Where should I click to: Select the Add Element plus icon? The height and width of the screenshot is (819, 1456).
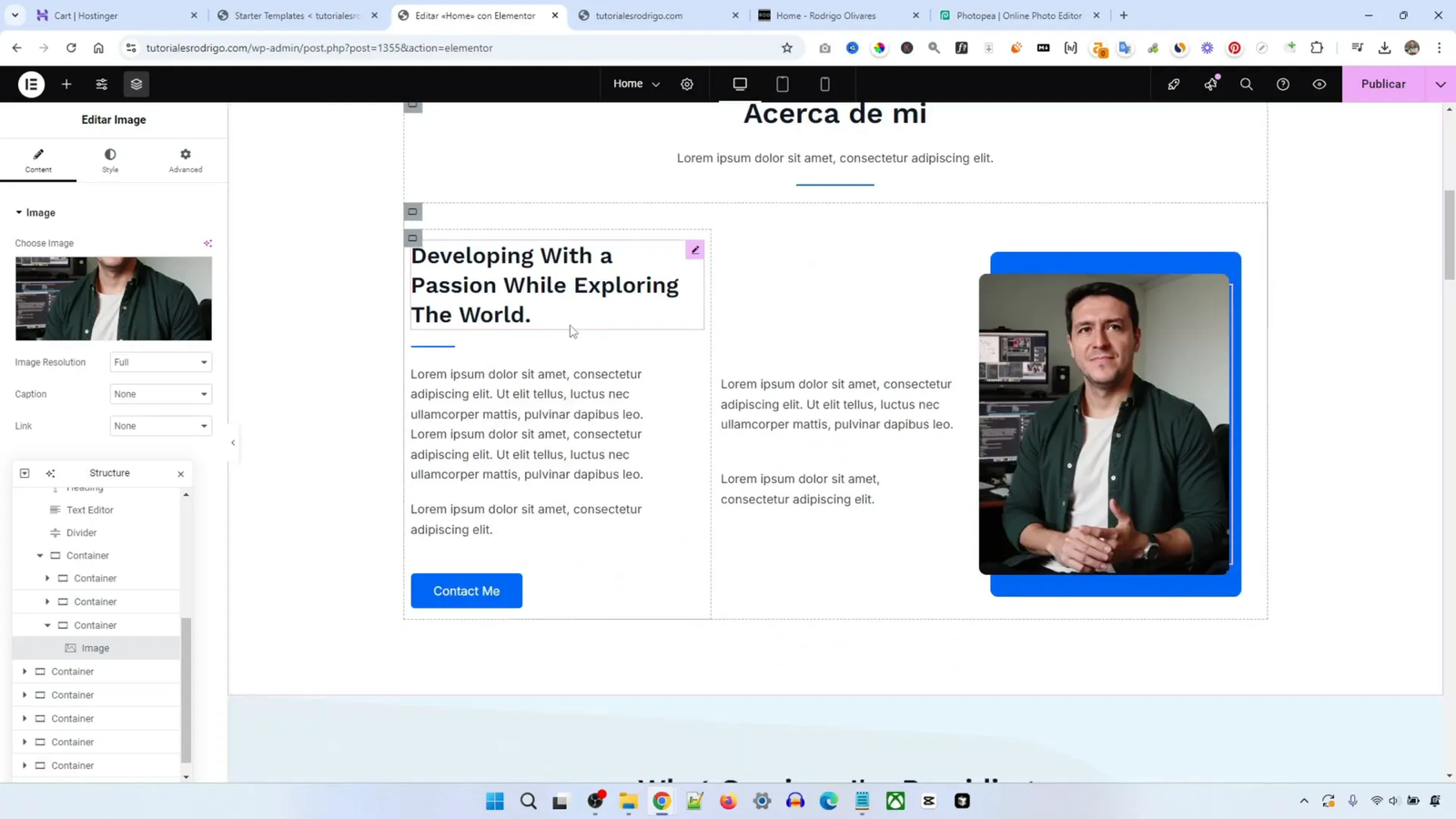66,84
